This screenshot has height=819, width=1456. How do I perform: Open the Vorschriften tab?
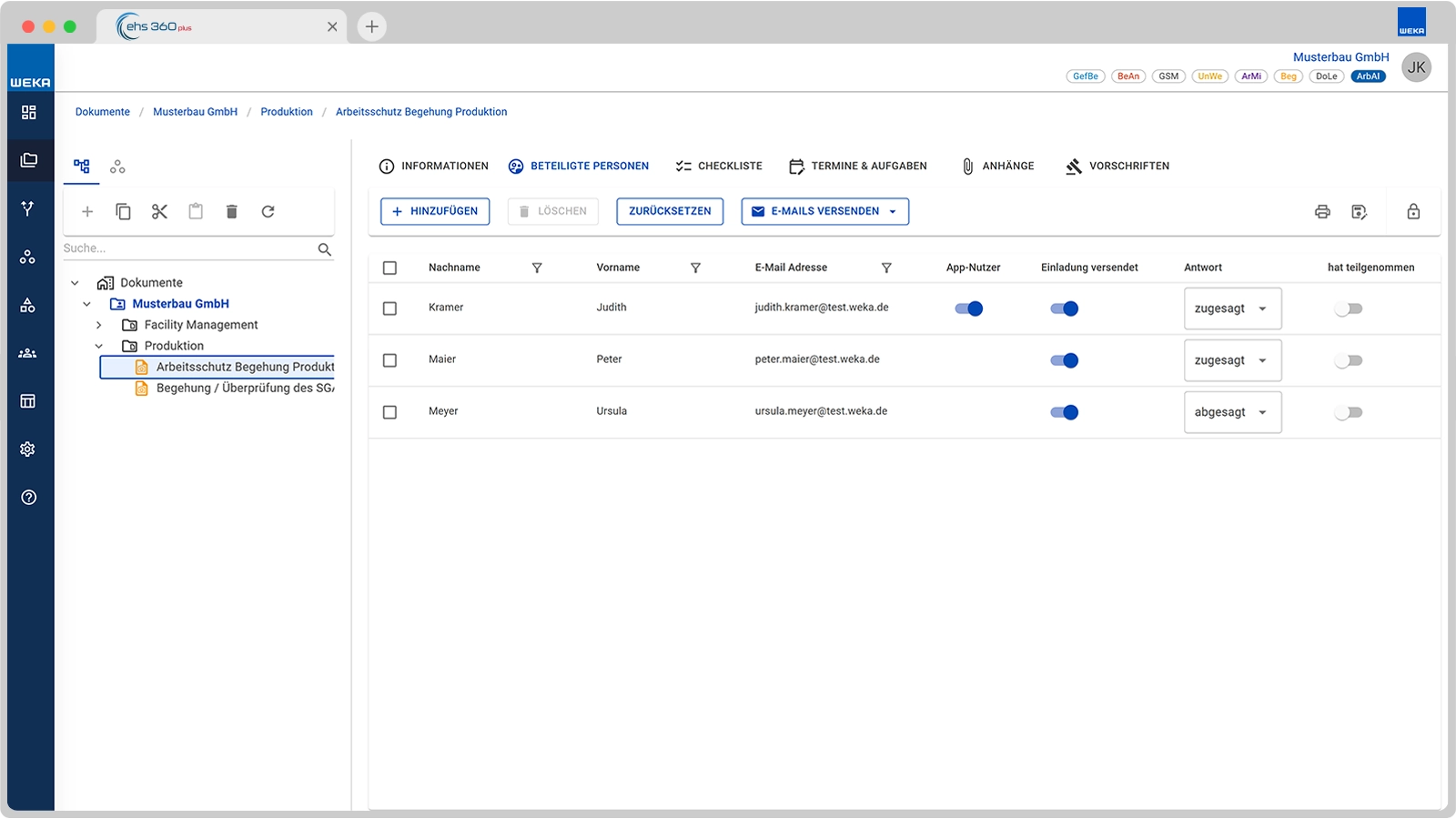1117,167
